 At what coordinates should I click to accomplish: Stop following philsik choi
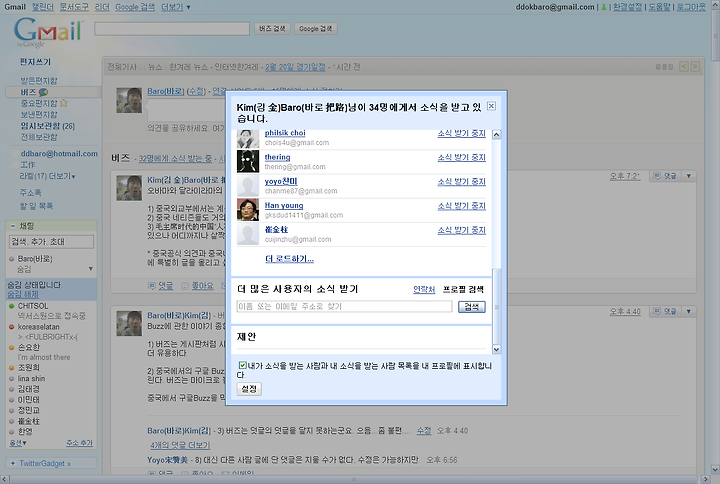click(461, 133)
